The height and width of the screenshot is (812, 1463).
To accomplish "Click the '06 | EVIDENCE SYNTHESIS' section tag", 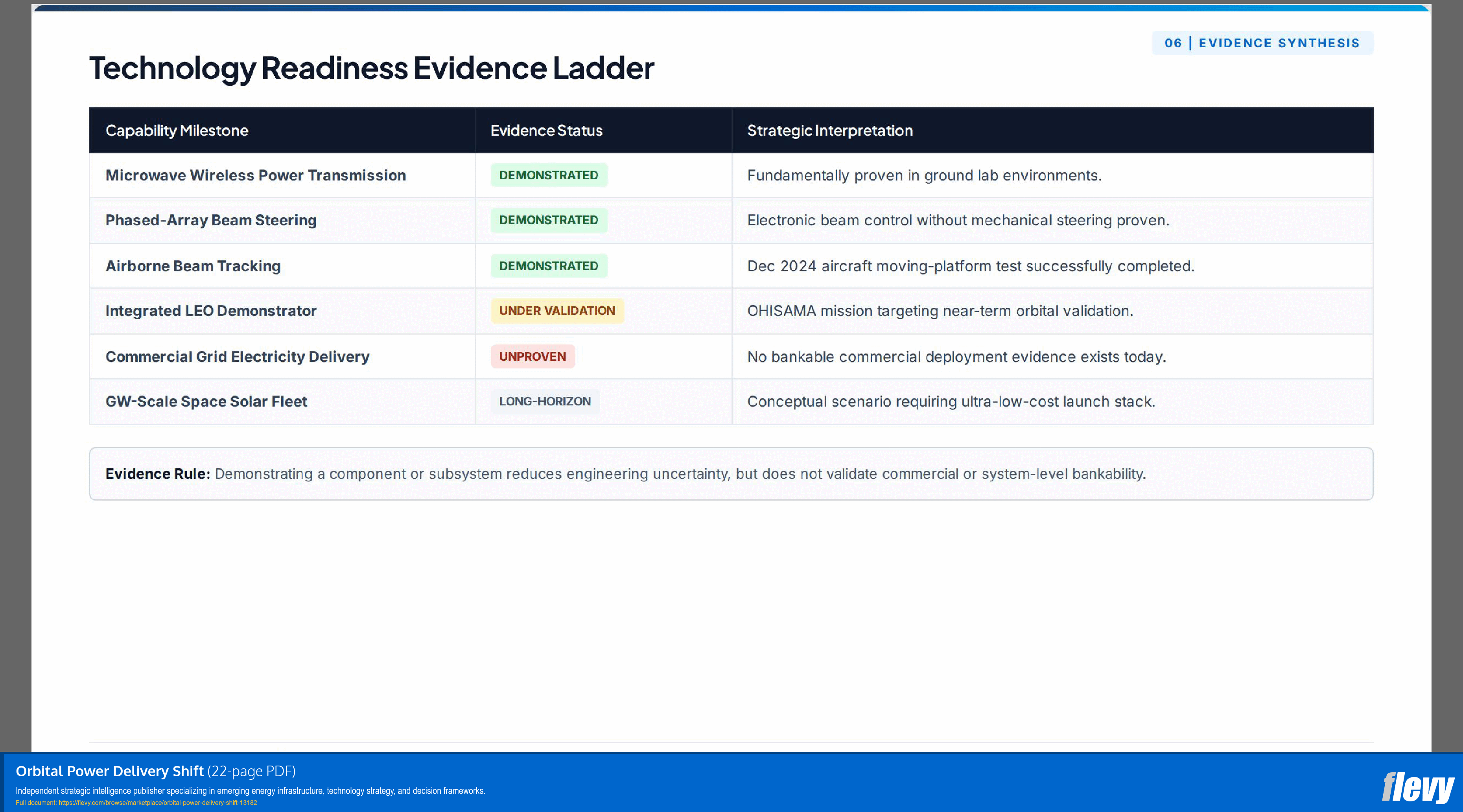I will (1262, 43).
